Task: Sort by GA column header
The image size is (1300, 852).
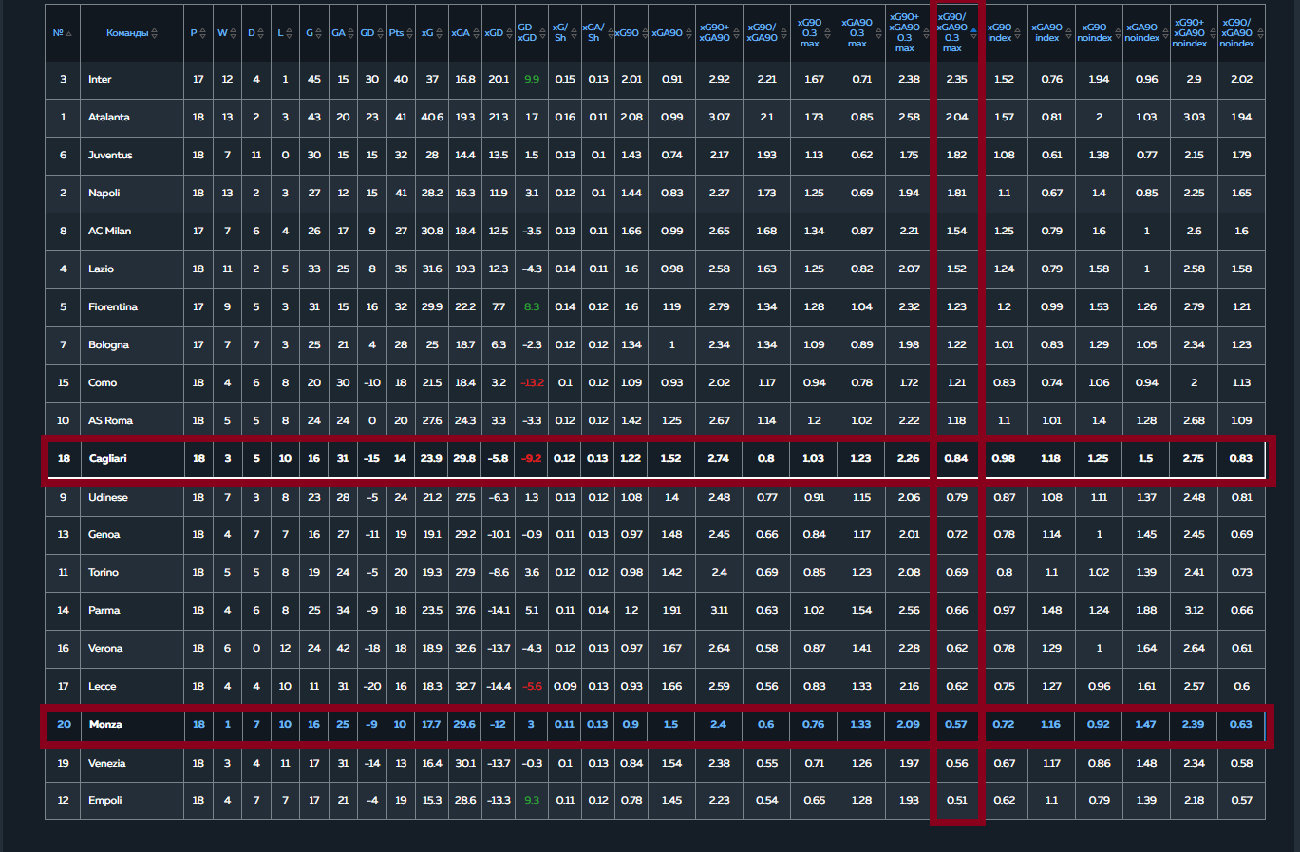Action: pos(342,33)
